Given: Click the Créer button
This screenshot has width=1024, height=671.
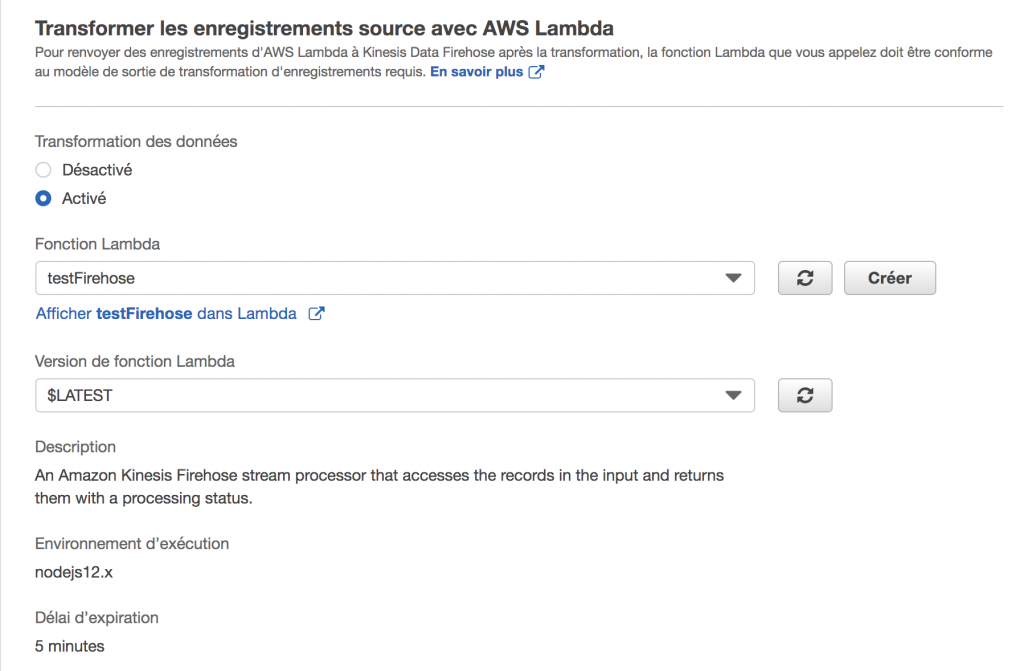Looking at the screenshot, I should [x=889, y=277].
